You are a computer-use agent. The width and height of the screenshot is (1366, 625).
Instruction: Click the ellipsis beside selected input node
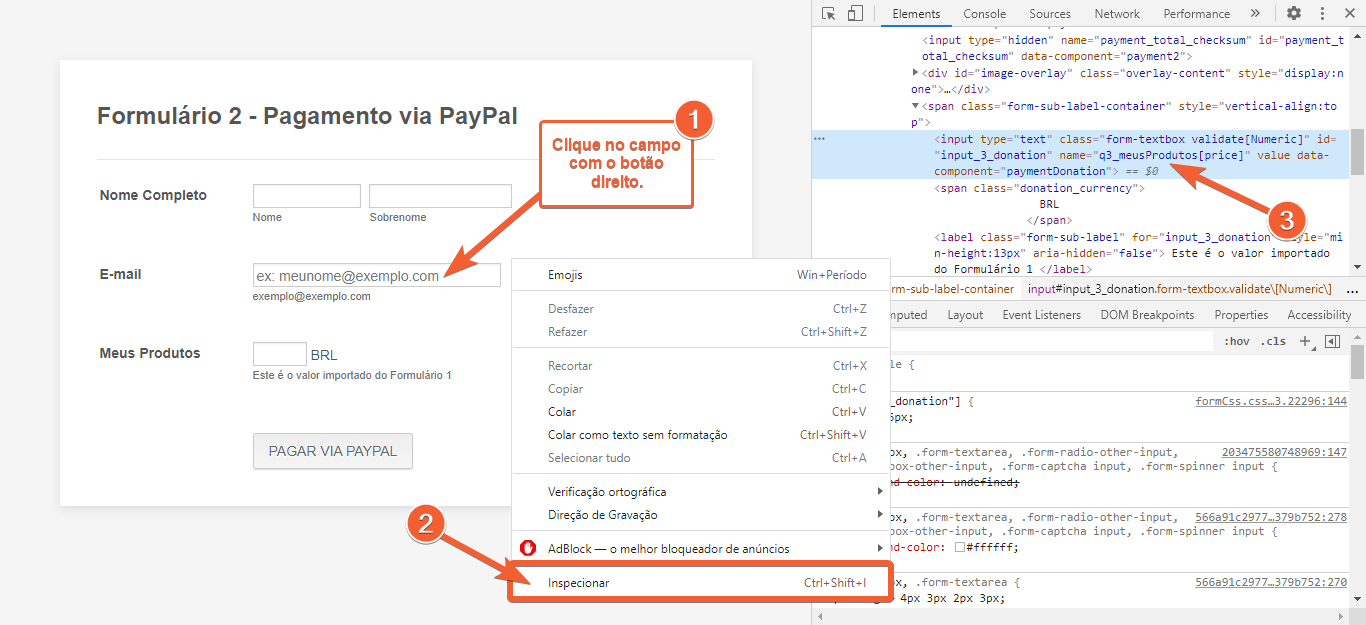point(819,139)
